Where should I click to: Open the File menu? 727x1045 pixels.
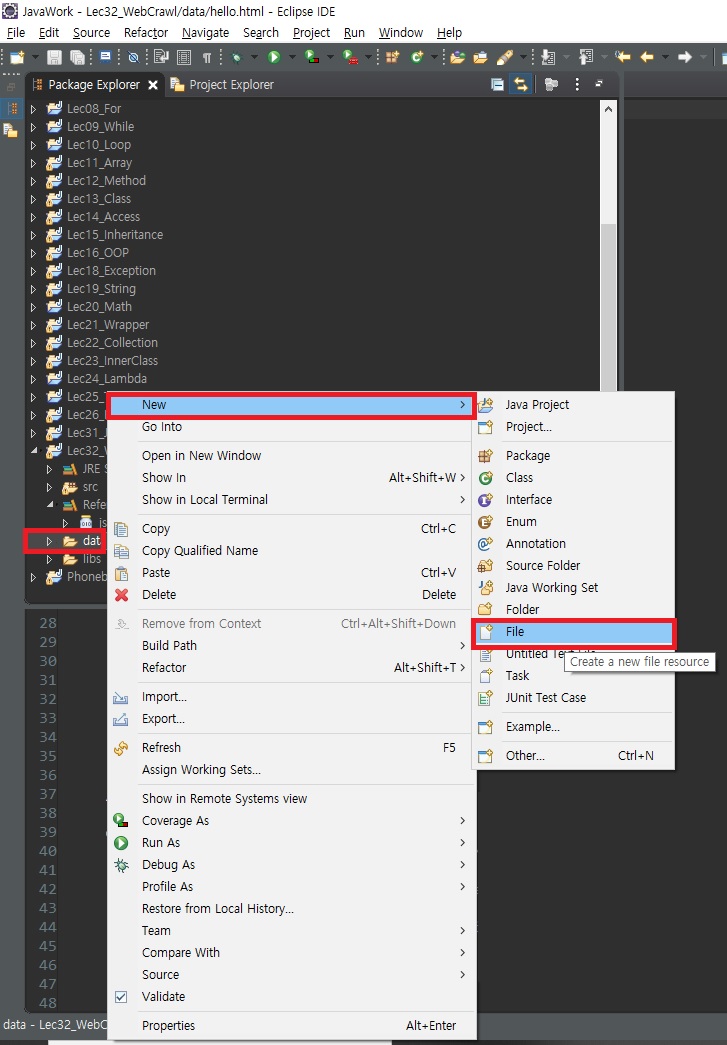tap(15, 33)
